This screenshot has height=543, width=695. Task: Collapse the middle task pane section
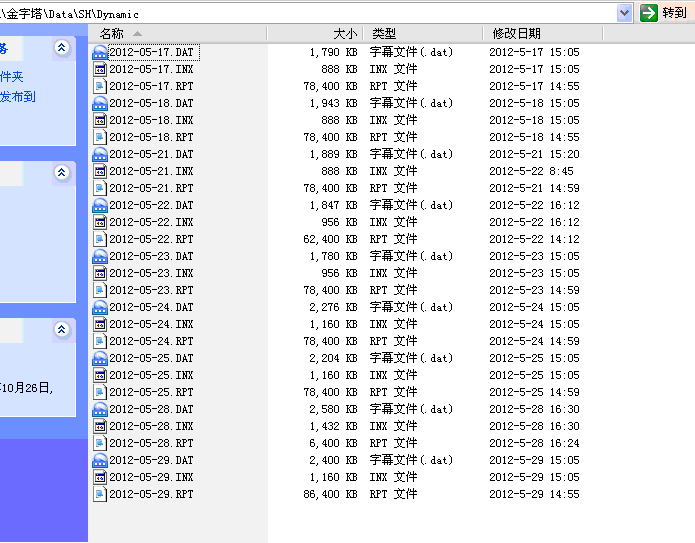coord(62,172)
